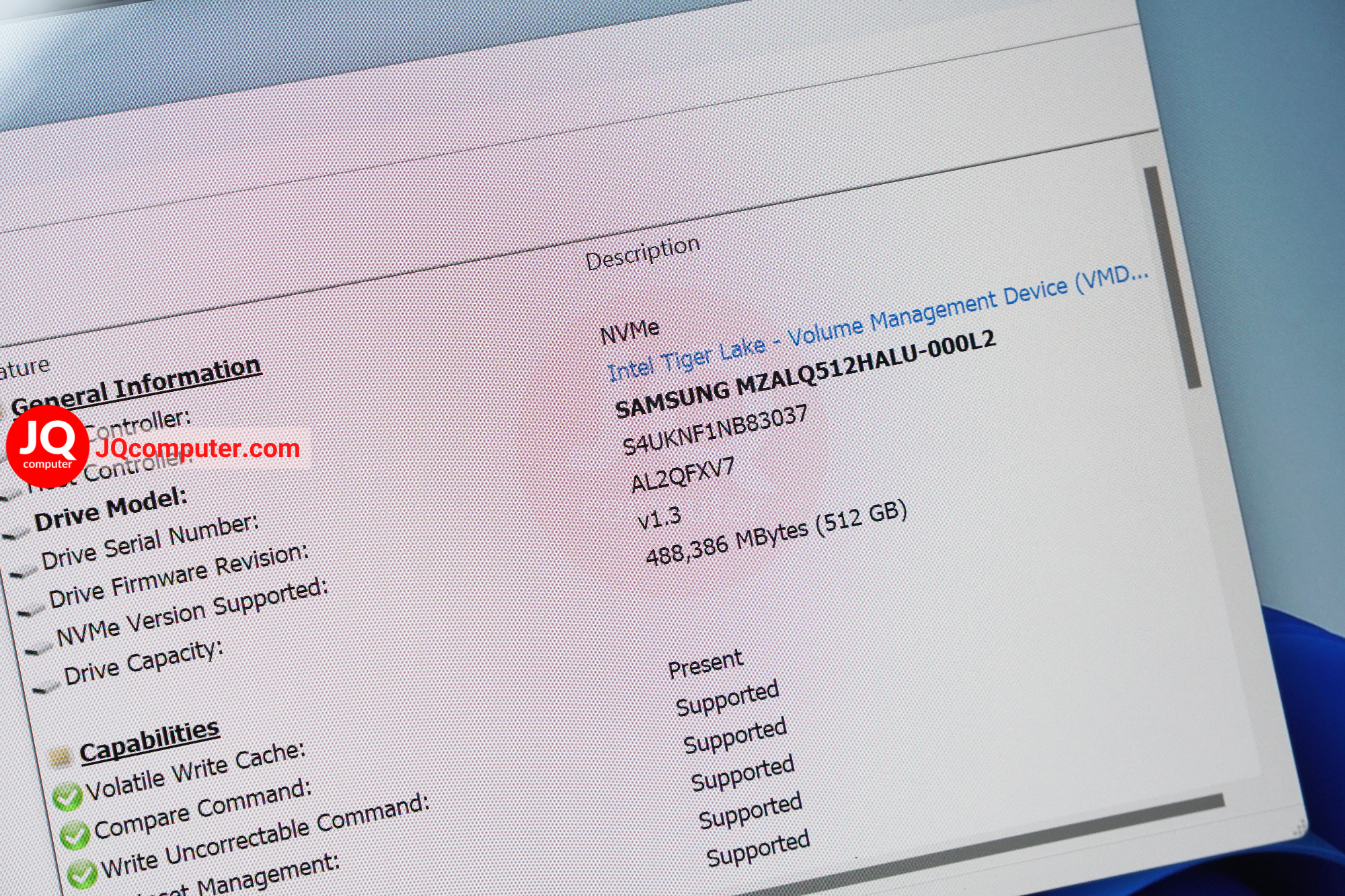Click the Supported value for Compare Command
This screenshot has height=896, width=1345.
pyautogui.click(x=727, y=699)
